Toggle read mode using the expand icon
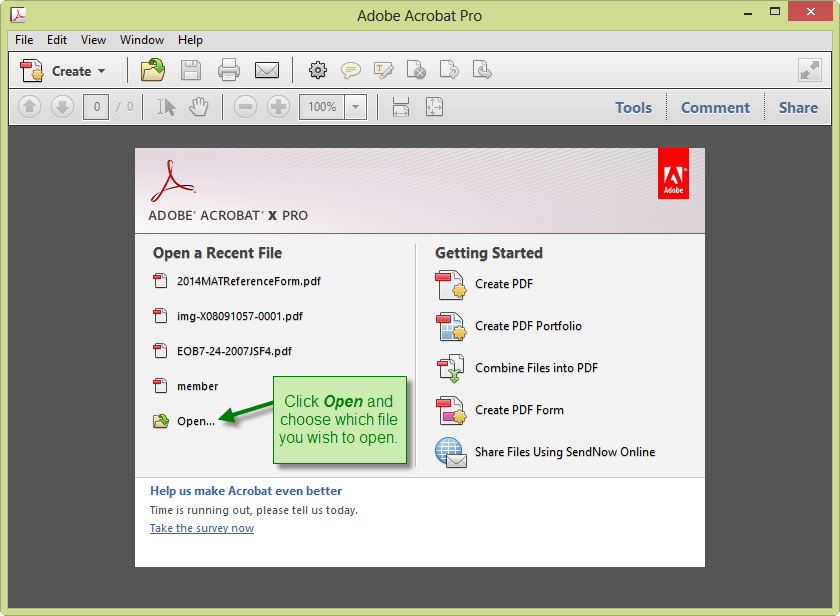Viewport: 840px width, 616px height. 809,70
